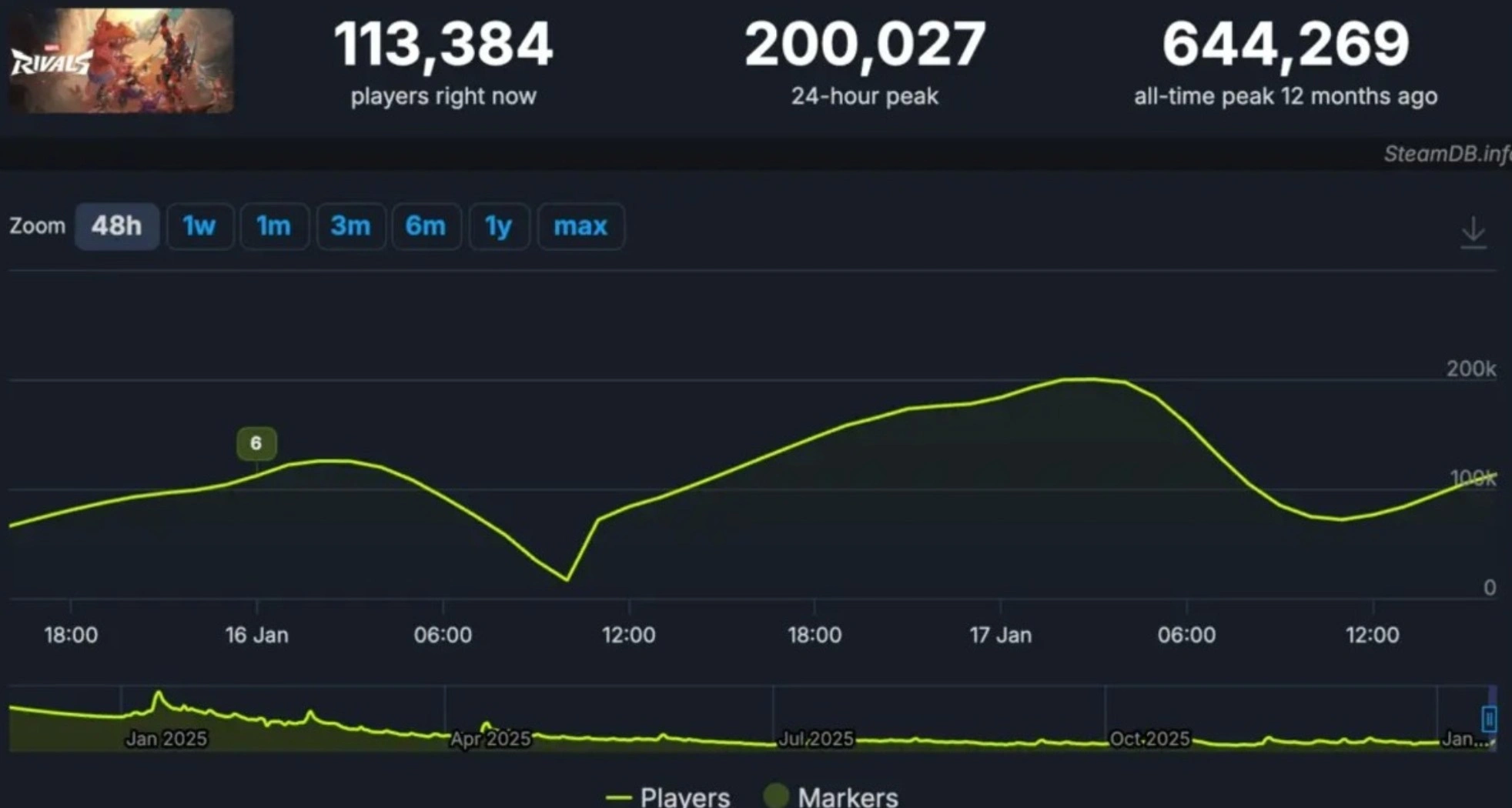Click the 200k peak point on 17 Jan
This screenshot has width=1512, height=808.
click(1085, 379)
